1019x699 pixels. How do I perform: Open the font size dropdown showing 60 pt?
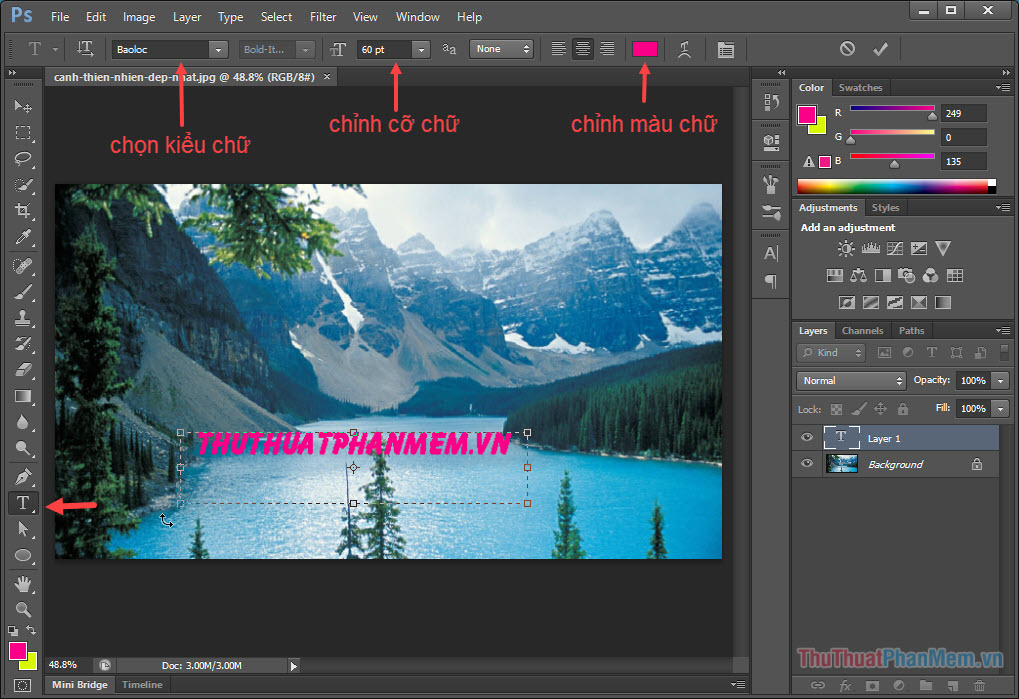point(420,48)
